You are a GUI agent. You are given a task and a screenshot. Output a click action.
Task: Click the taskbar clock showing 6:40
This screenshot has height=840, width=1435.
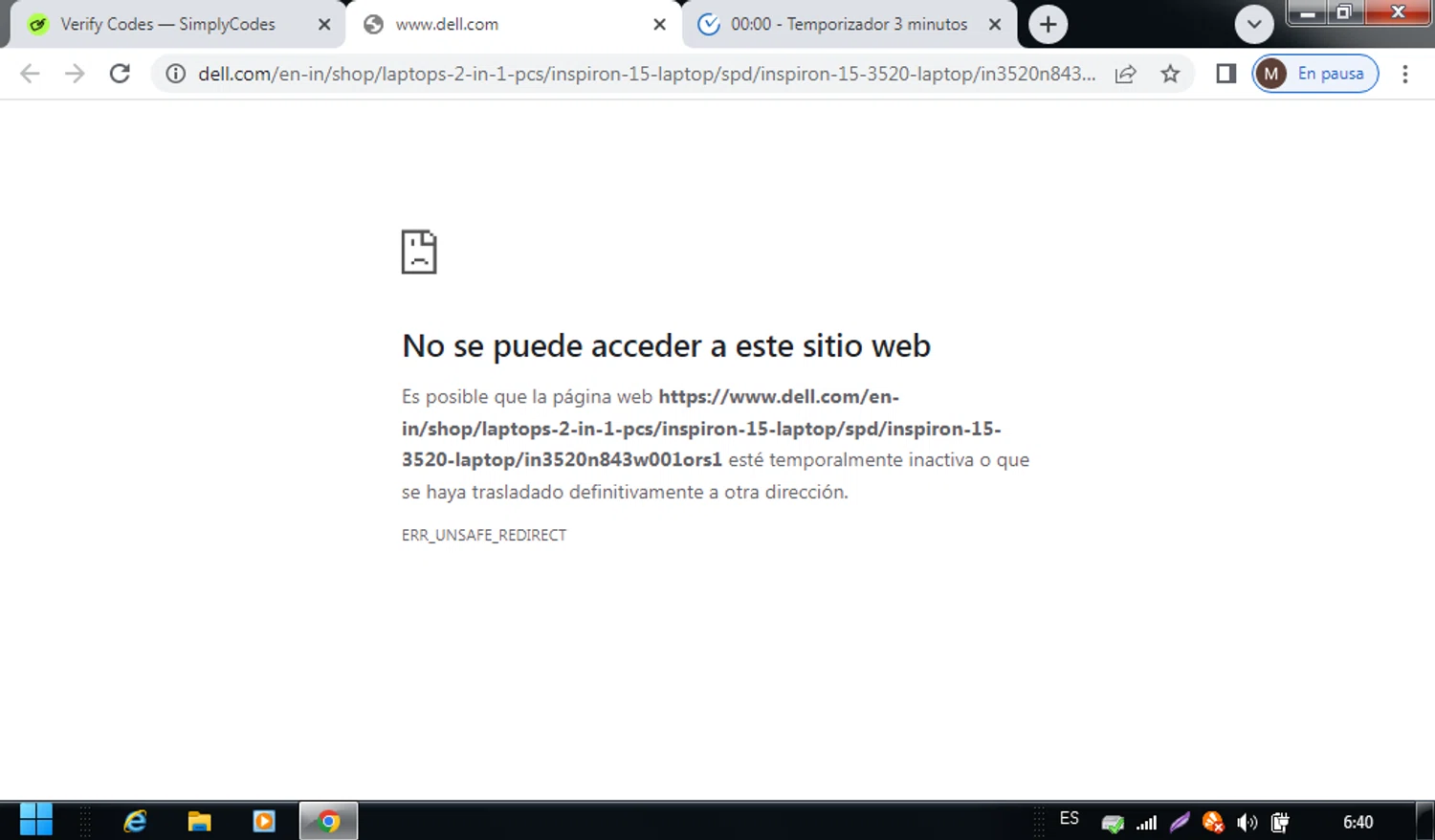click(1358, 822)
